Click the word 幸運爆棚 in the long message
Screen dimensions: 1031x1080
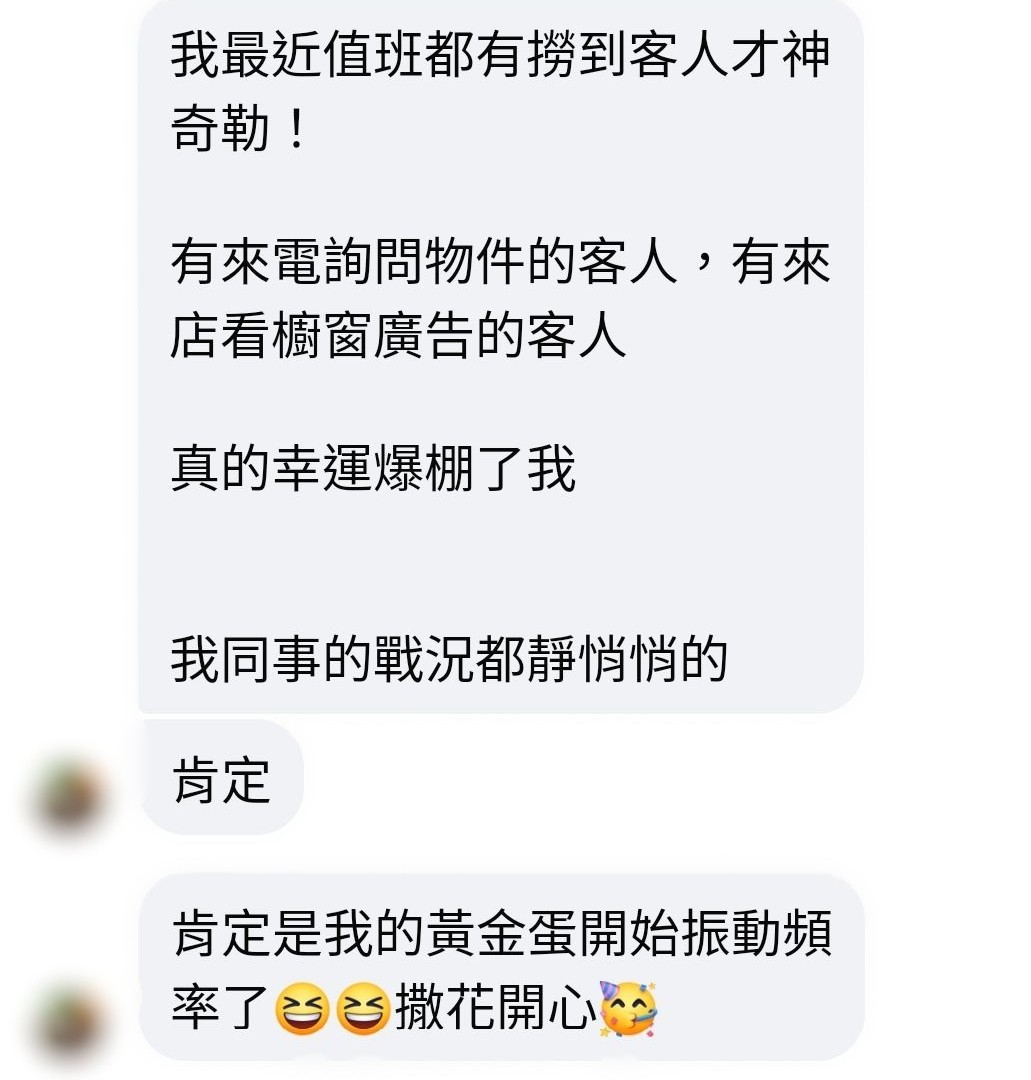373,469
